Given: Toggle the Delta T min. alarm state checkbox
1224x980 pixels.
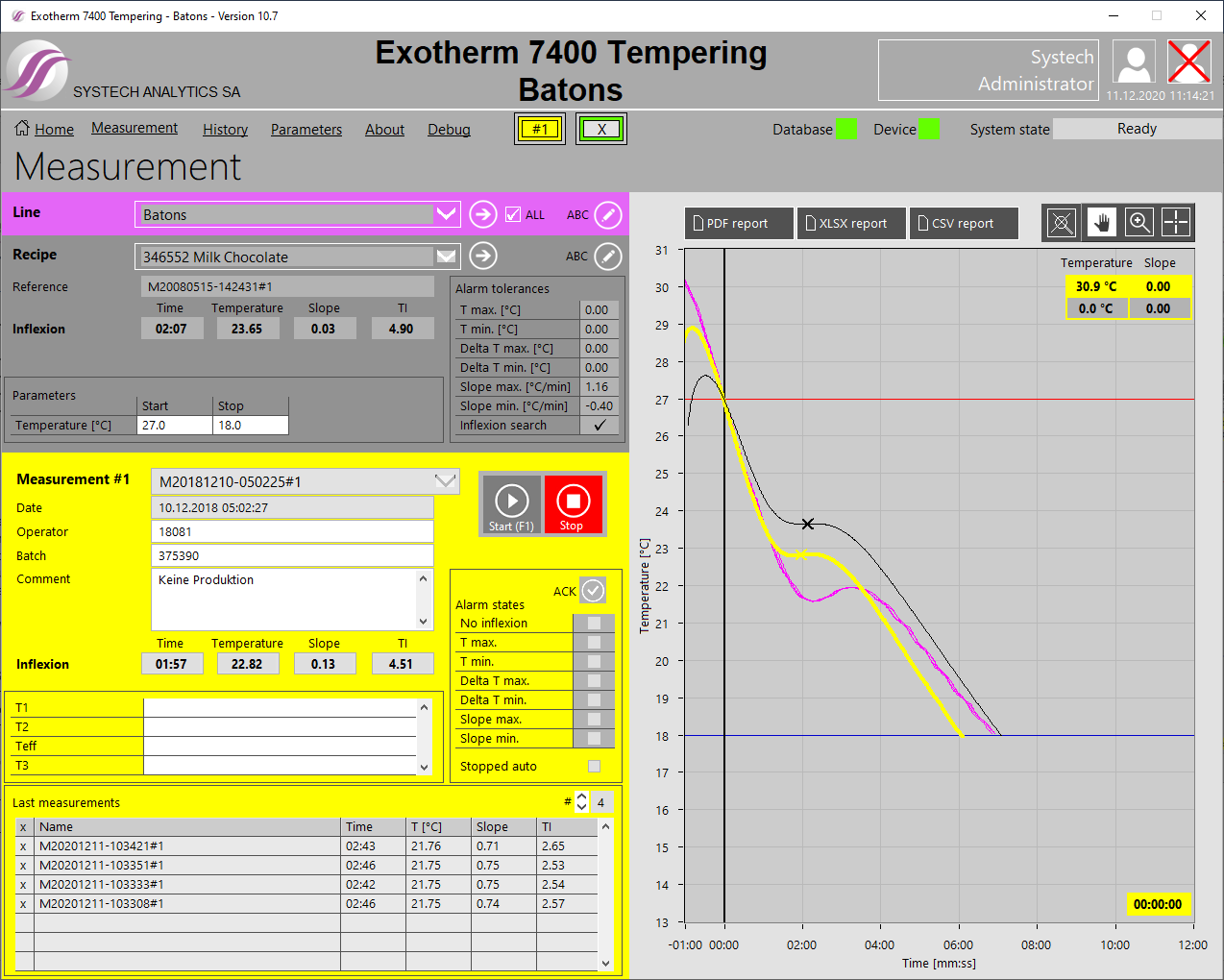Looking at the screenshot, I should point(594,699).
